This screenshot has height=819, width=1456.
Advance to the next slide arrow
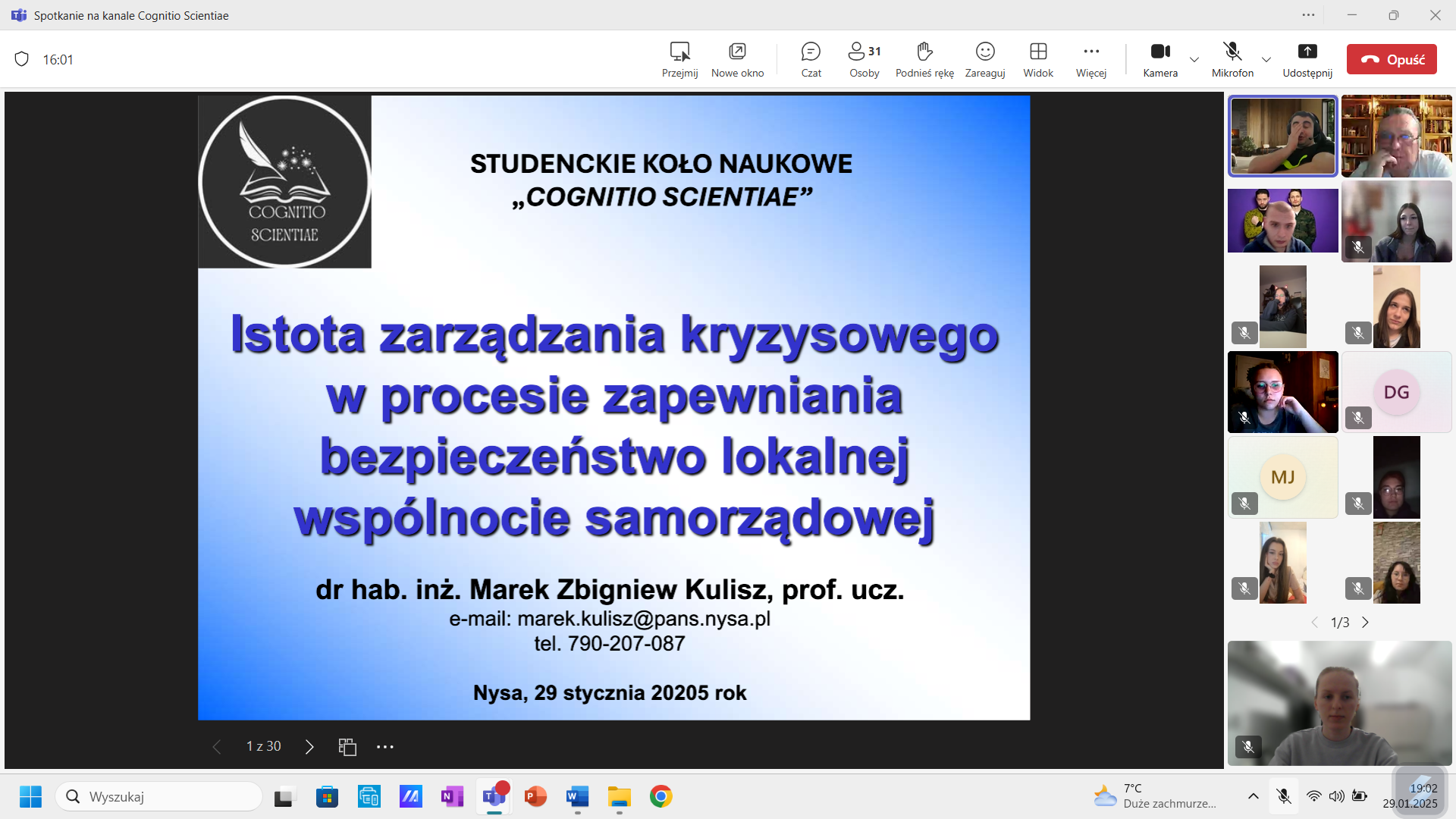(309, 747)
